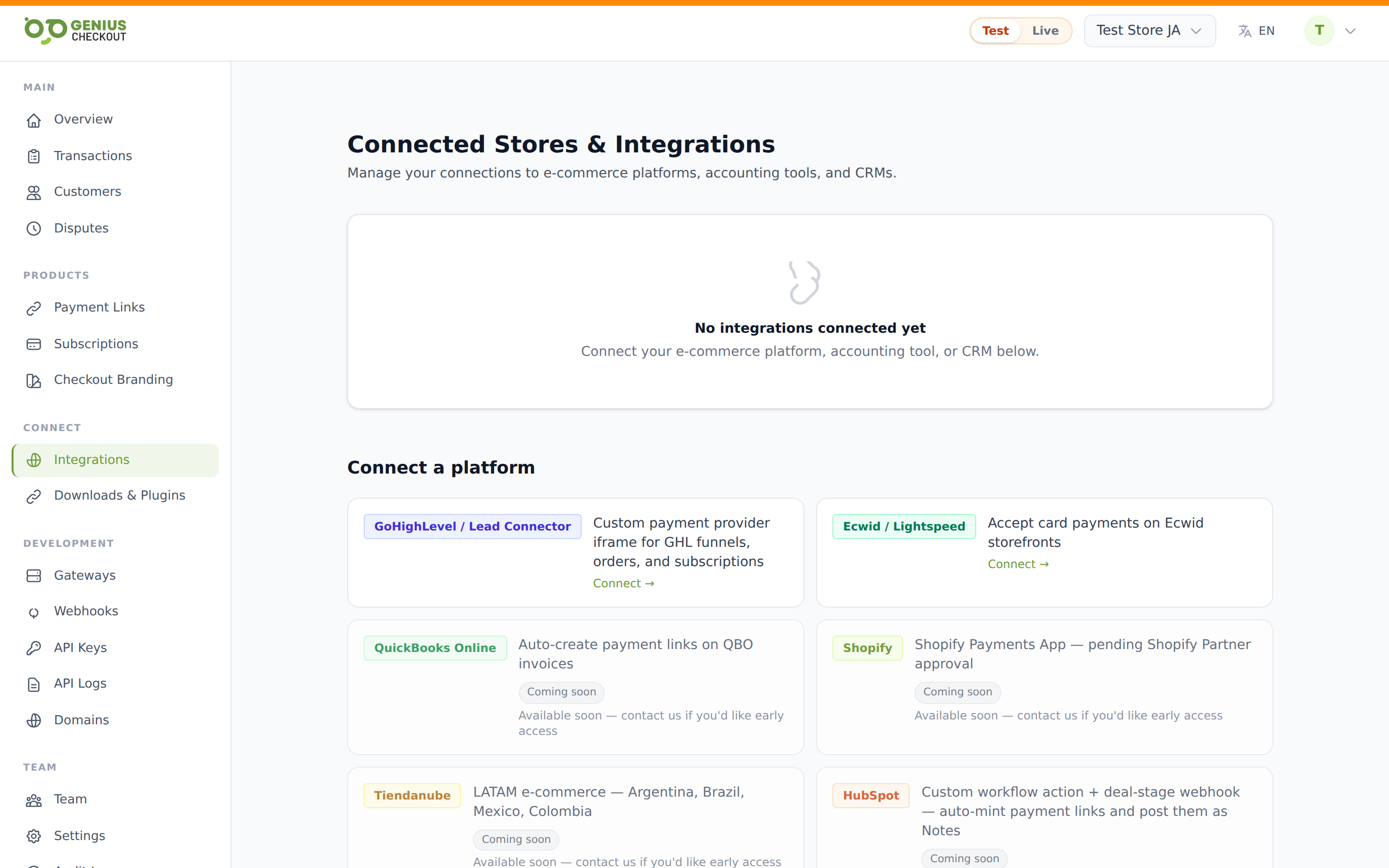Expand the user account menu chevron

[x=1350, y=31]
